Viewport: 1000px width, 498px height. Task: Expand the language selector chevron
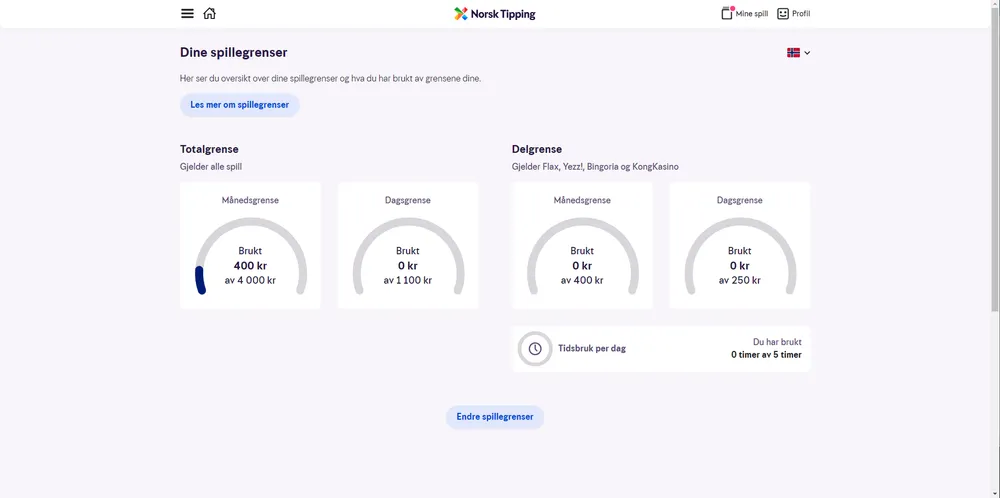tap(807, 53)
